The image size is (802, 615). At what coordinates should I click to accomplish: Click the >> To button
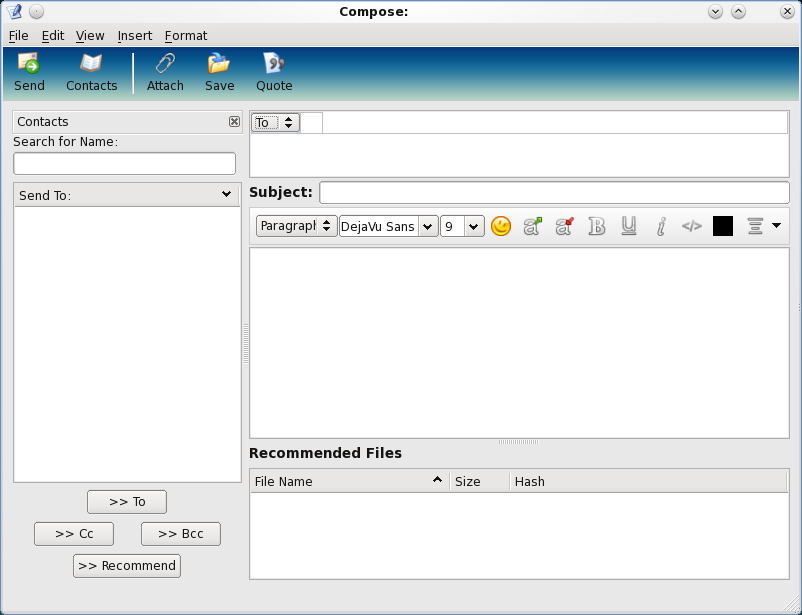[x=127, y=502]
